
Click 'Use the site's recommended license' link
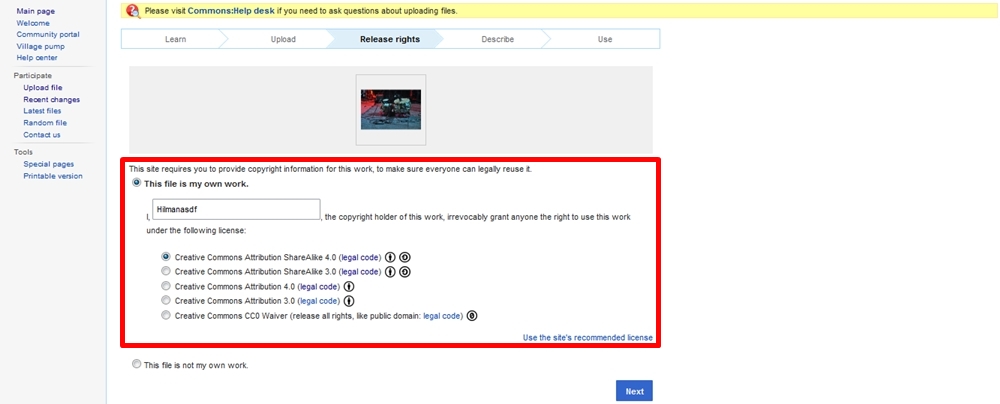coord(587,338)
